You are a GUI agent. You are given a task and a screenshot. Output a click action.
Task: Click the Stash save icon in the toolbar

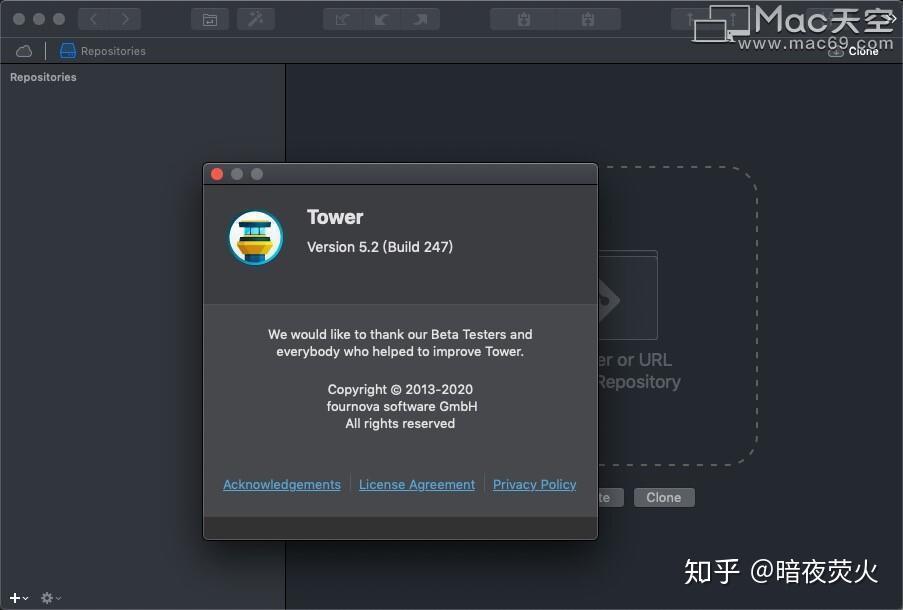(523, 18)
